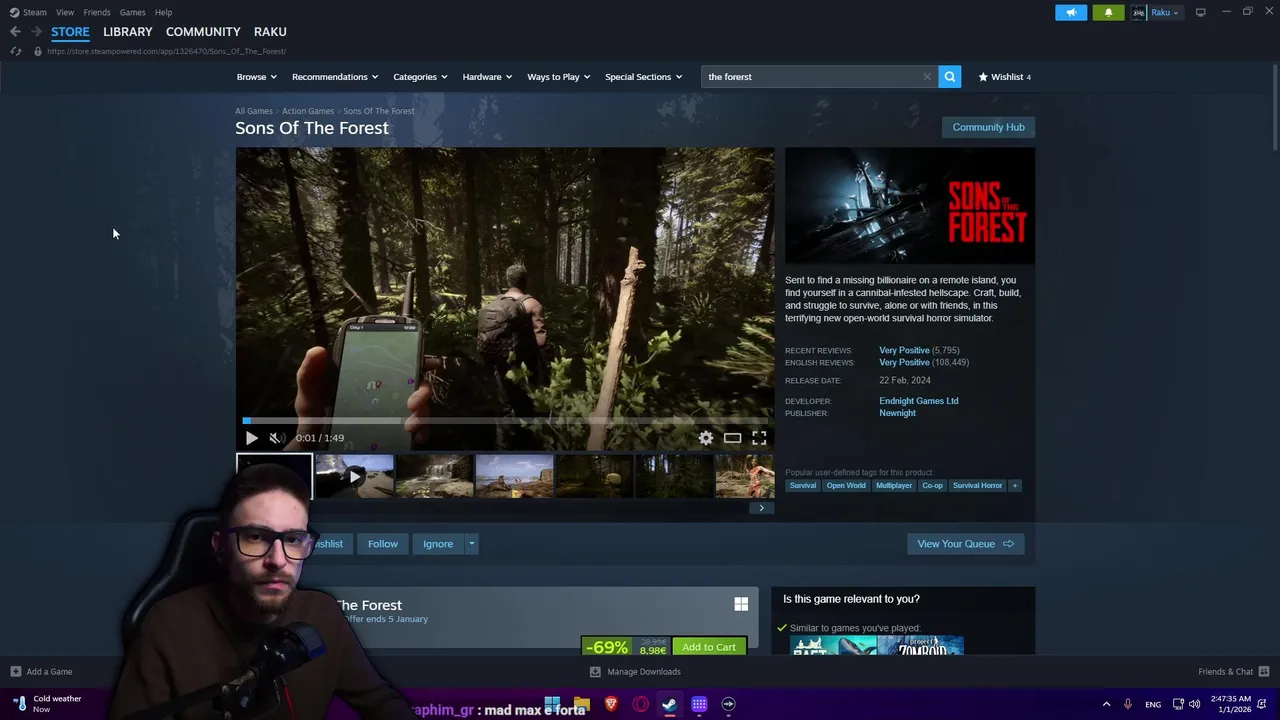
Task: Click the microphone tray icon
Action: (1128, 704)
